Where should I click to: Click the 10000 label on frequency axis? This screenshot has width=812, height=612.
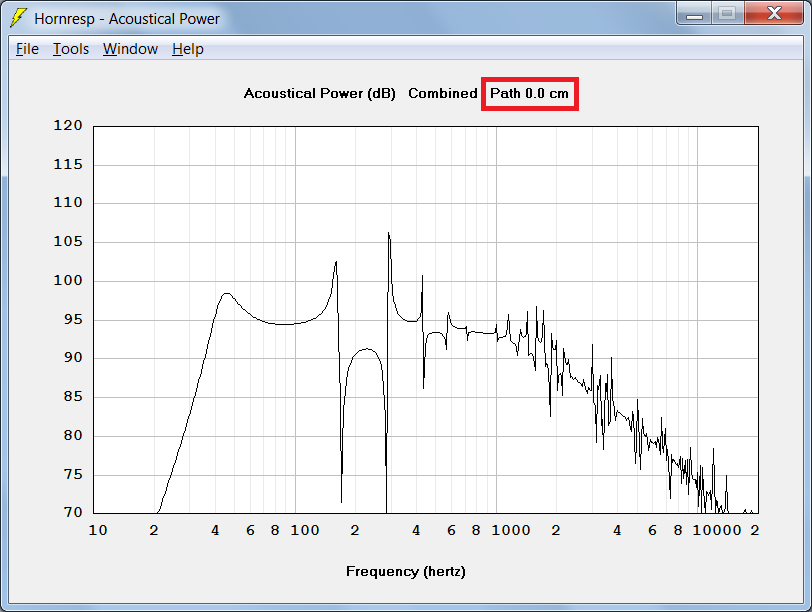(717, 531)
